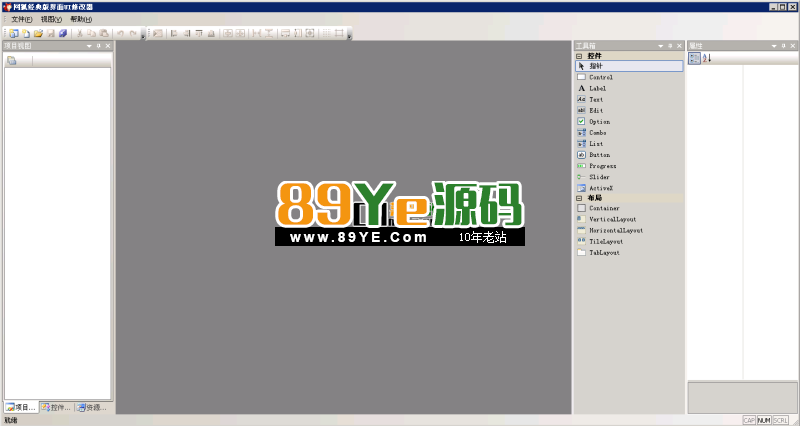Screen dimensions: 800x426
Task: Click the Open folder toolbar icon
Action: click(38, 33)
